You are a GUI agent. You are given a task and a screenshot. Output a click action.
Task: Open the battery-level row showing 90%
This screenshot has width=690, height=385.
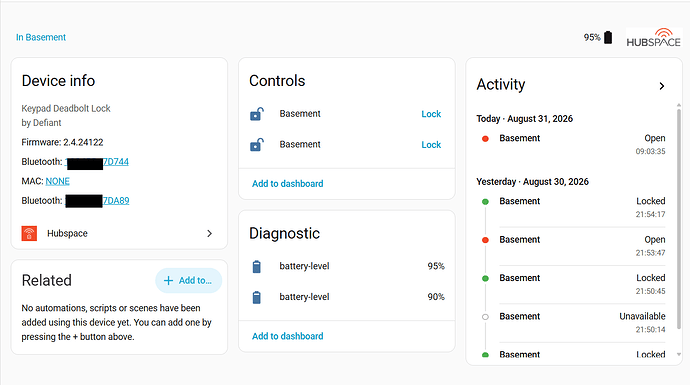[x=347, y=297]
